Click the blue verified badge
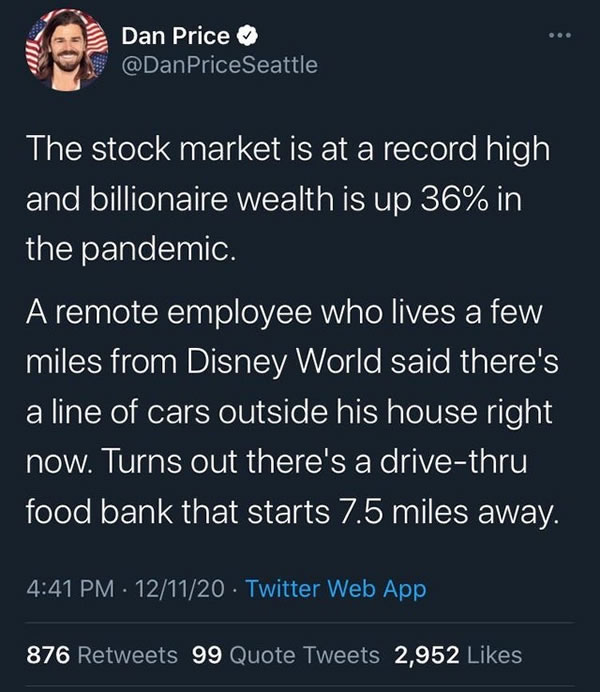 248,38
